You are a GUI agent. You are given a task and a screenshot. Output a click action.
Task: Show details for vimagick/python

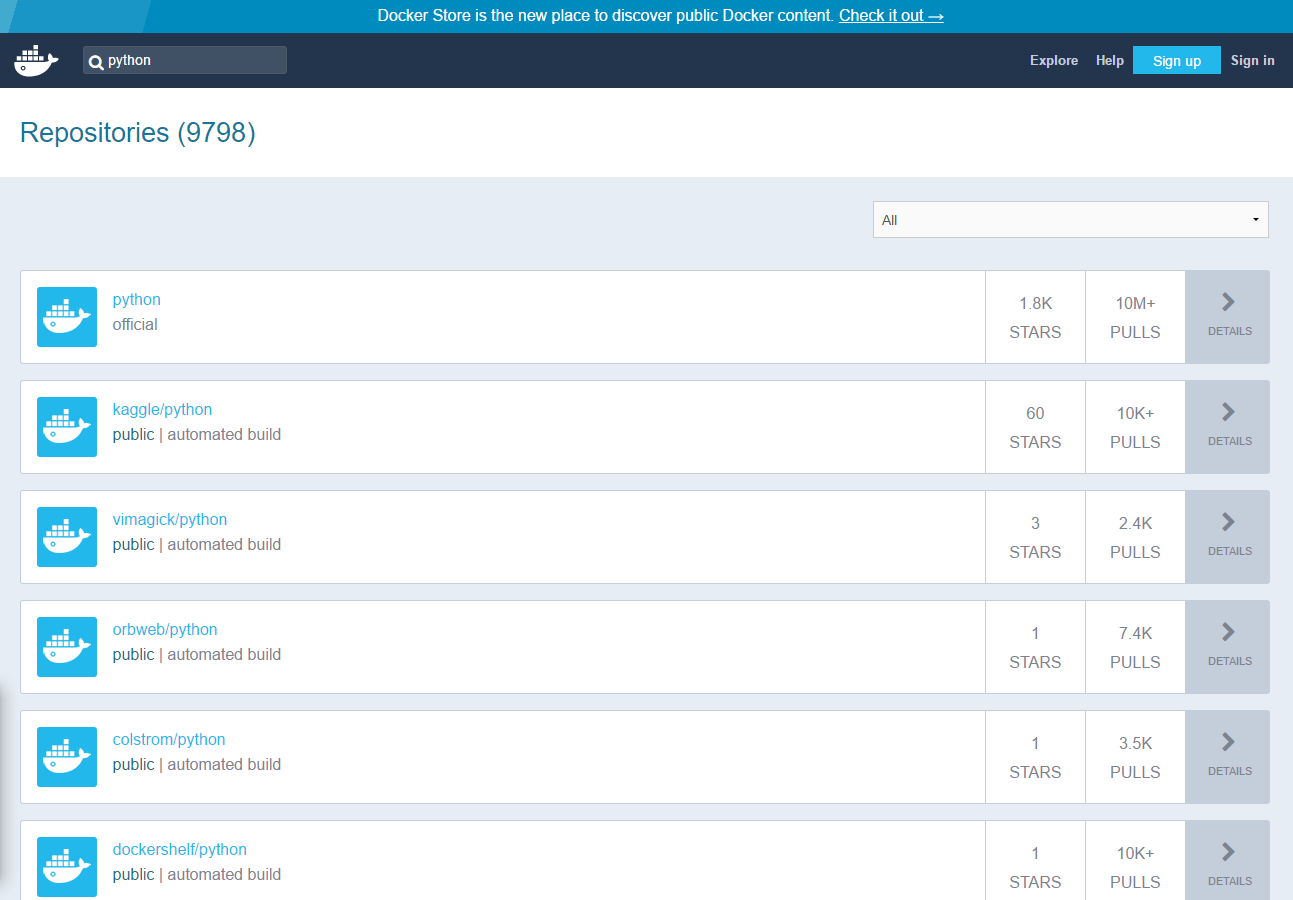point(1228,537)
